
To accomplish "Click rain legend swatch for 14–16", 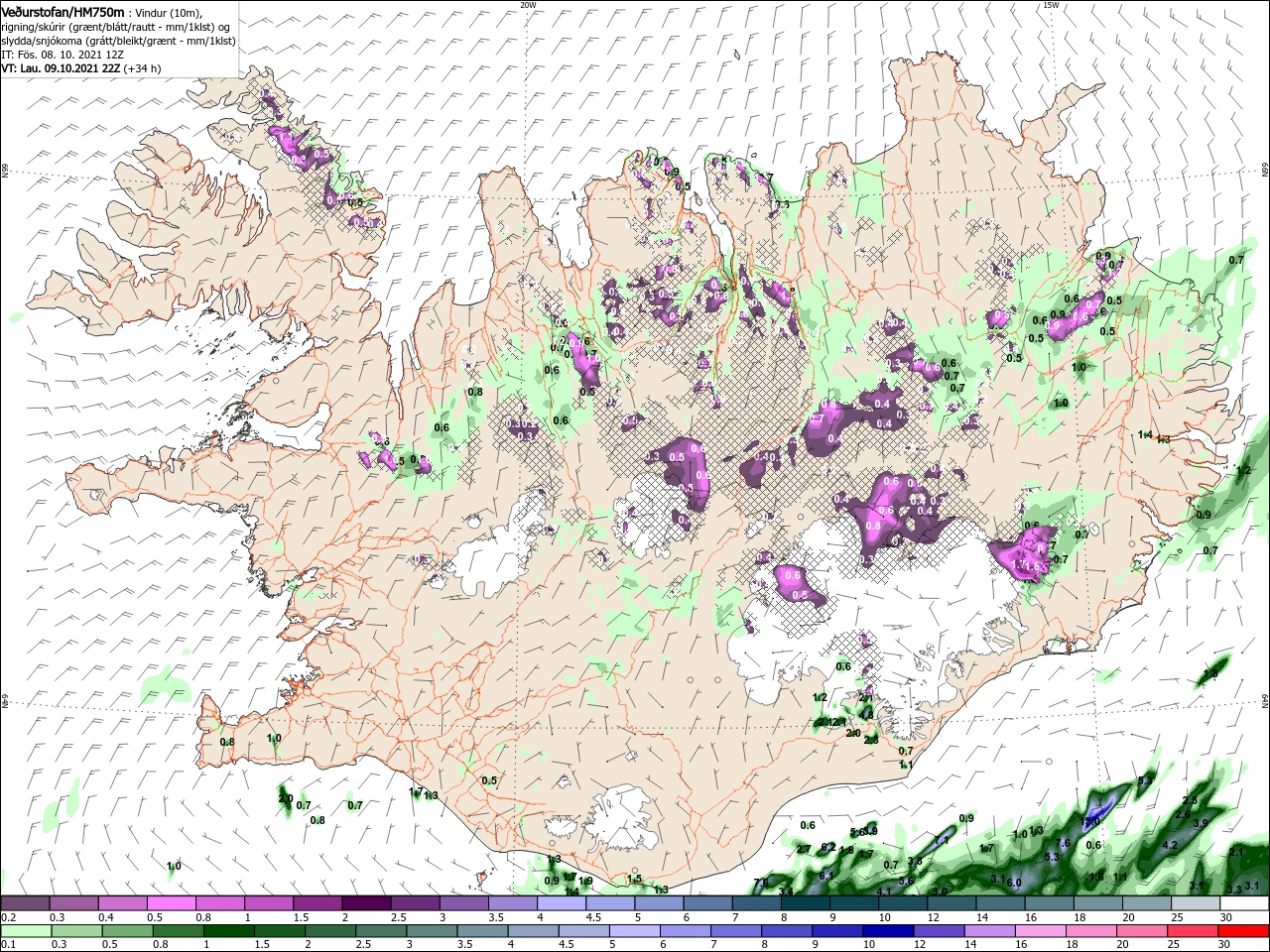I will click(989, 931).
